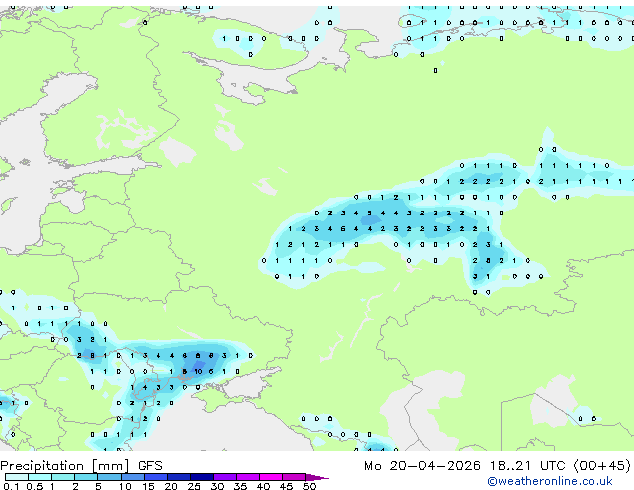Pick the 30–35 mm purple legend swatch
The height and width of the screenshot is (490, 634).
[225, 477]
